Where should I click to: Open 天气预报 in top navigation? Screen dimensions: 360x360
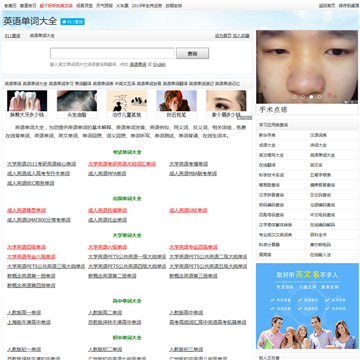point(104,6)
